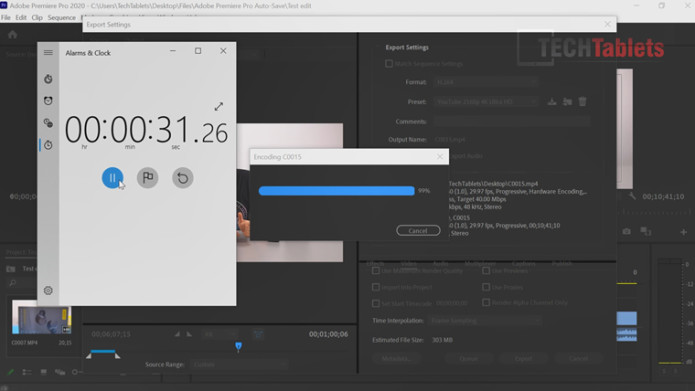
Task: Toggle Set Start Timecode checkbox
Action: tap(376, 303)
